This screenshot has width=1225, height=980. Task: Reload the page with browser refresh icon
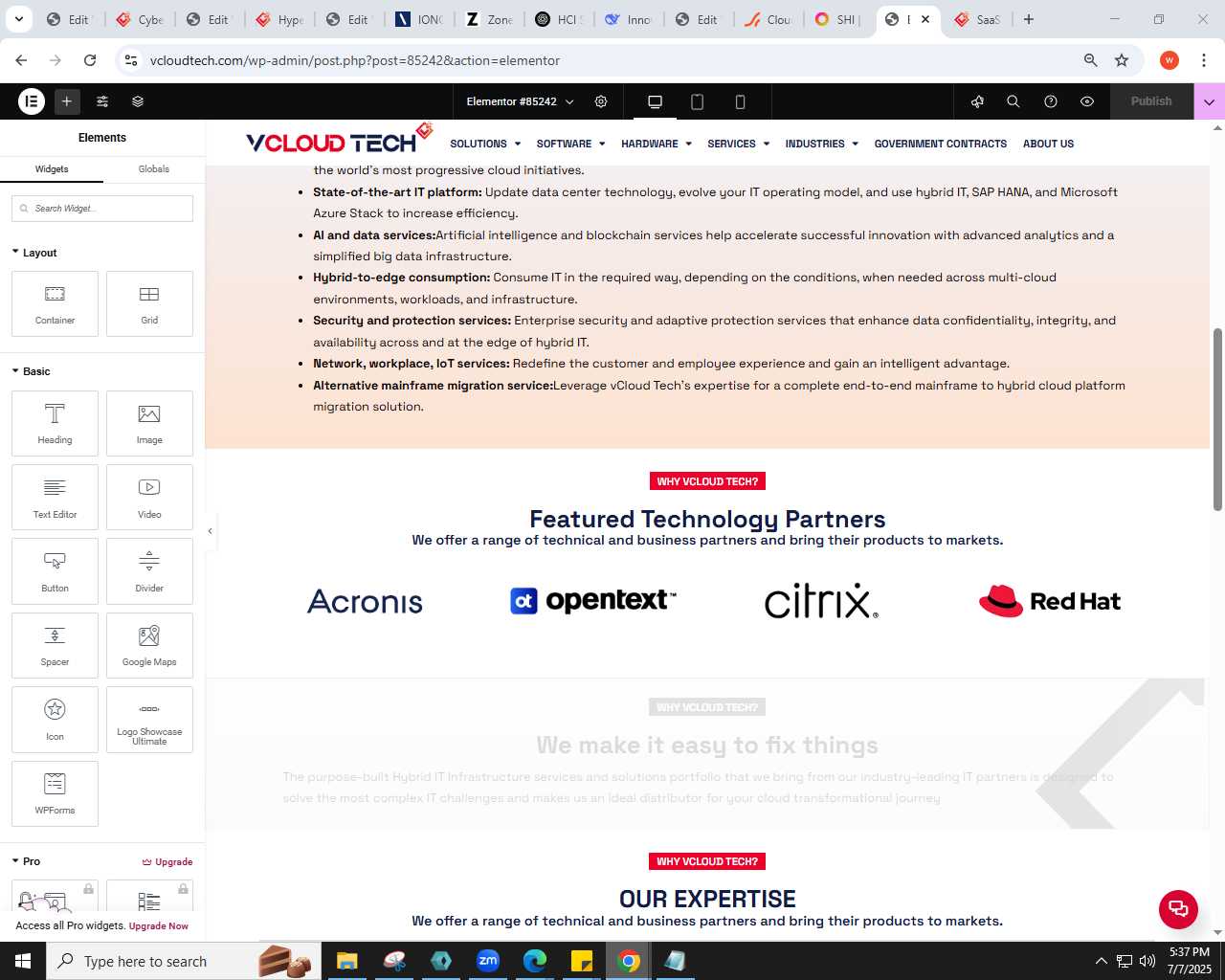(90, 60)
